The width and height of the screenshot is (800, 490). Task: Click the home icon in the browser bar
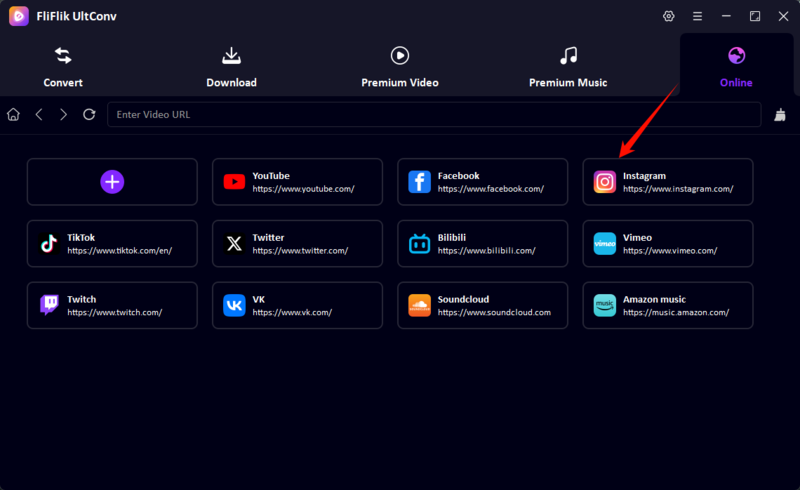pyautogui.click(x=13, y=114)
